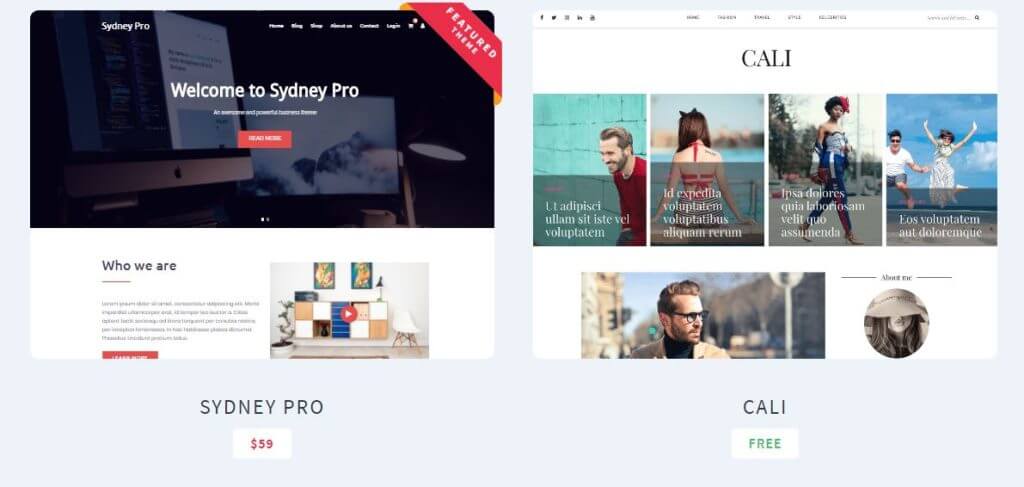Viewport: 1024px width, 487px height.
Task: Click the search magnifier icon in Cali preview
Action: point(977,18)
